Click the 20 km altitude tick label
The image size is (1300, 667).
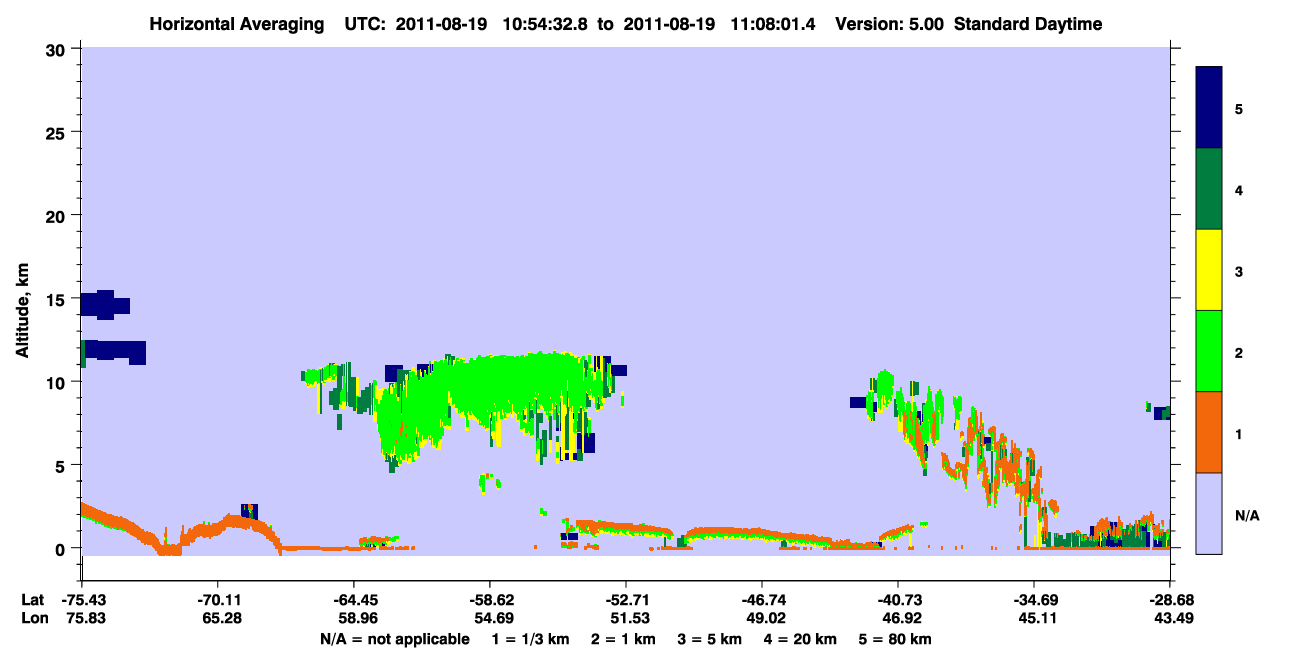(x=58, y=215)
